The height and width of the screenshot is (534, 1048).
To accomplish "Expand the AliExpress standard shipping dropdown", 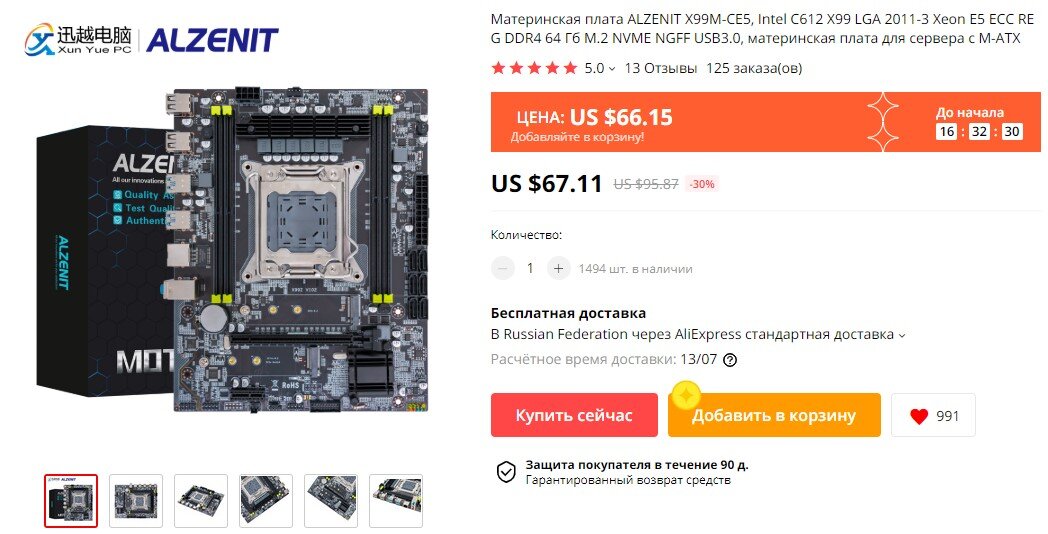I will (902, 336).
